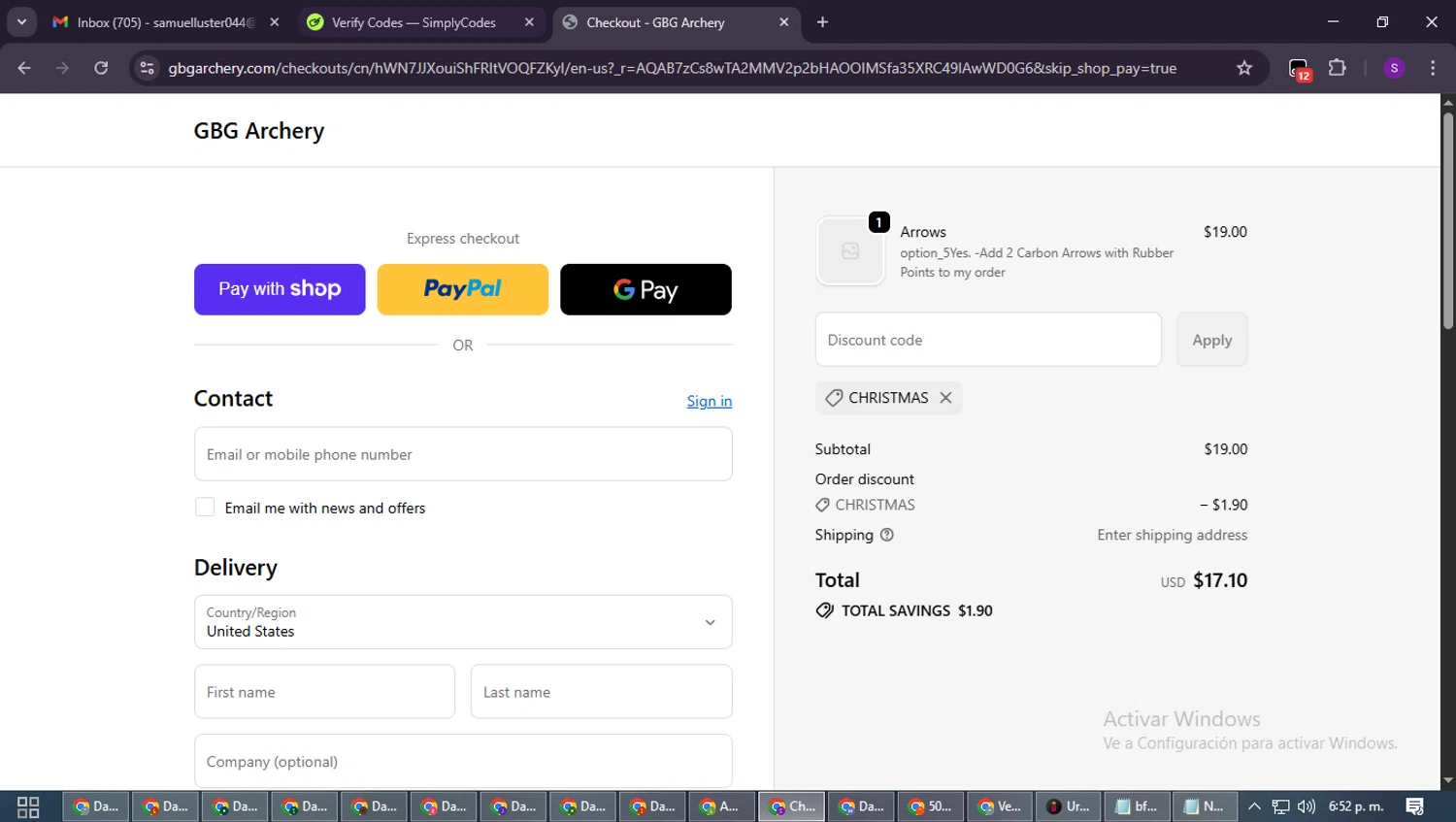Open the taskbar item labeled N...
The height and width of the screenshot is (822, 1456).
pyautogui.click(x=1206, y=806)
